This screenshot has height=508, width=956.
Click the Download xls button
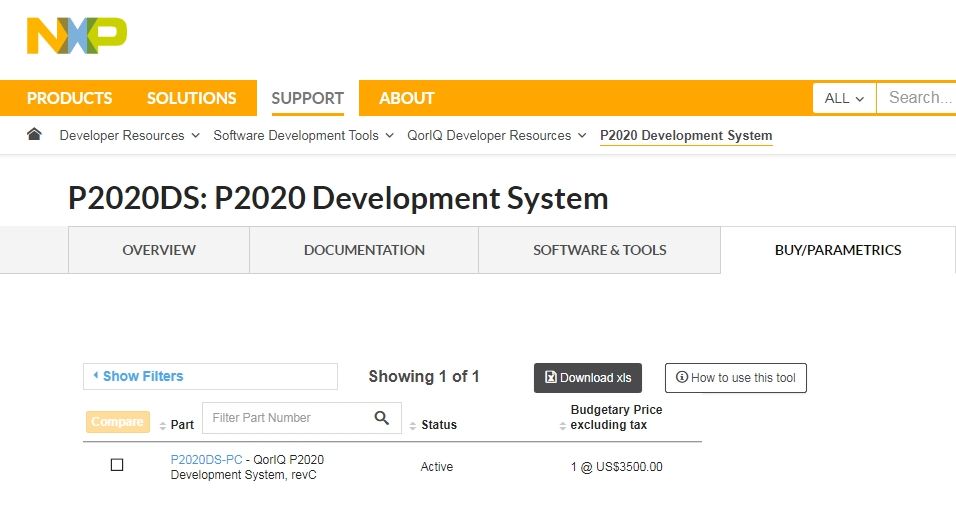tap(588, 378)
